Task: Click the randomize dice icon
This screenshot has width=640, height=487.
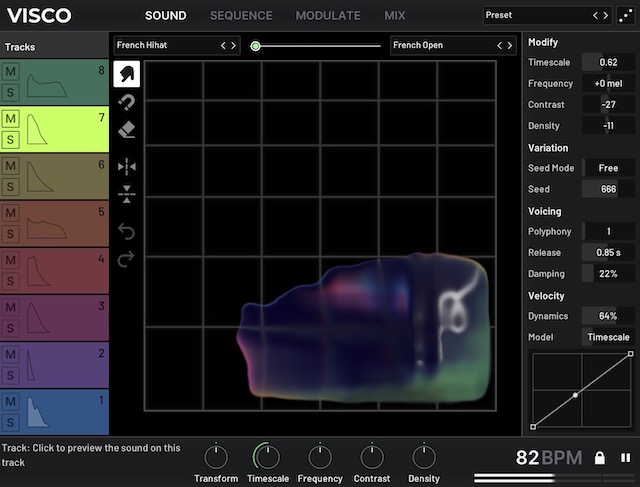Action: [625, 15]
